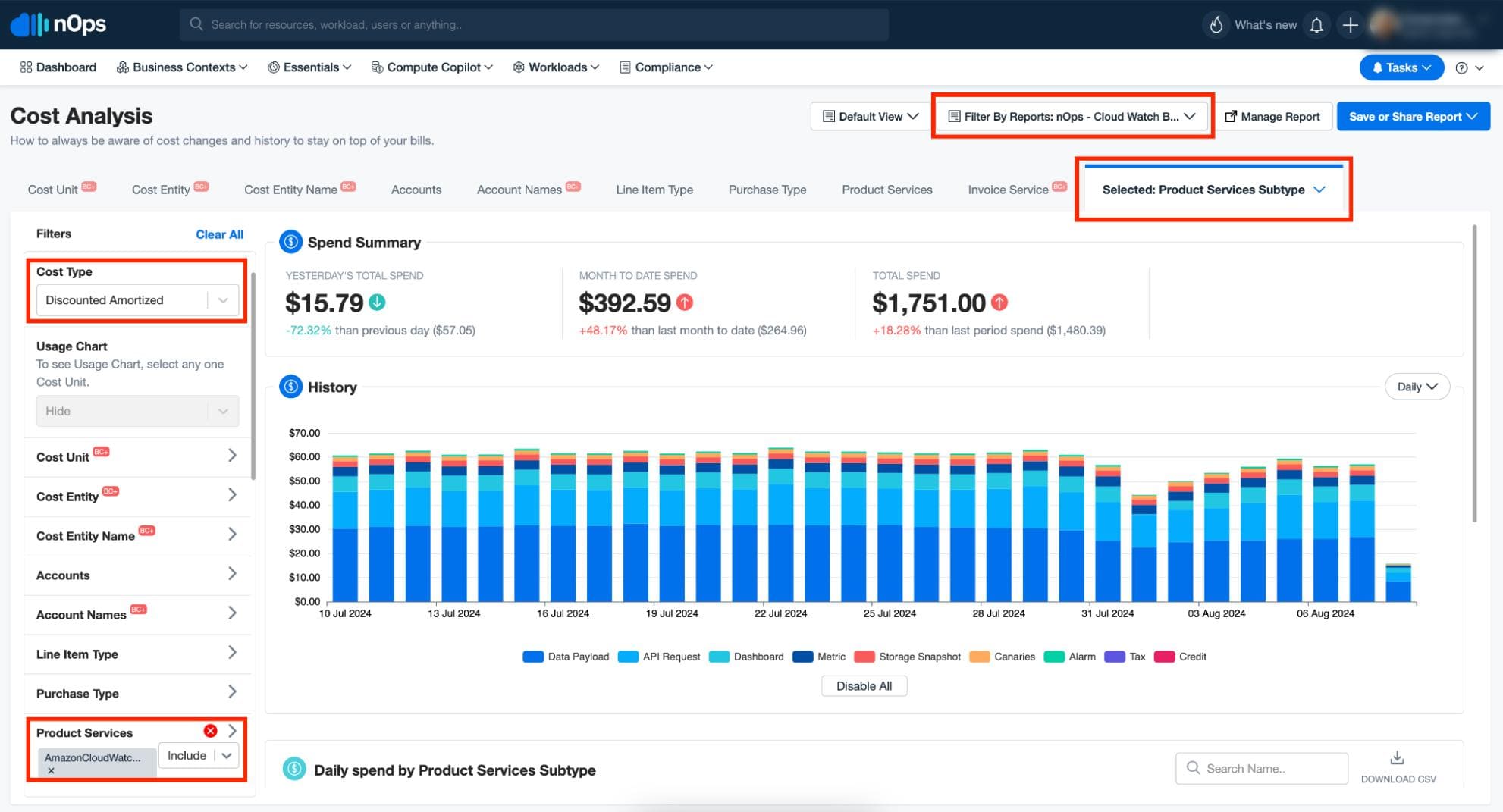
Task: Switch to the Purchase Type tab
Action: point(767,190)
